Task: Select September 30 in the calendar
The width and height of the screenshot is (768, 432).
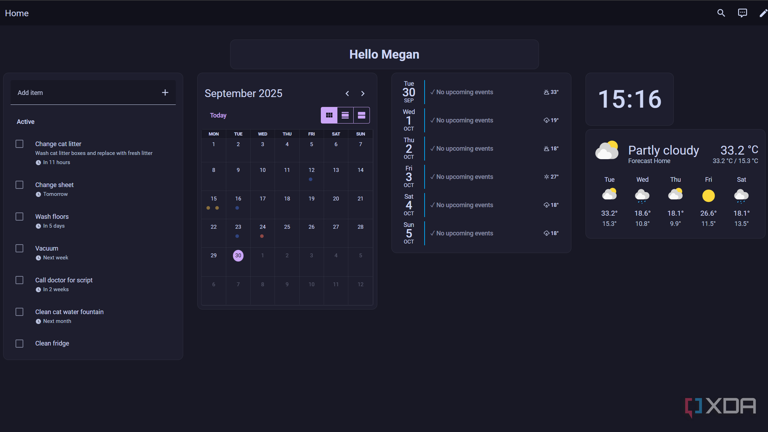Action: (238, 256)
